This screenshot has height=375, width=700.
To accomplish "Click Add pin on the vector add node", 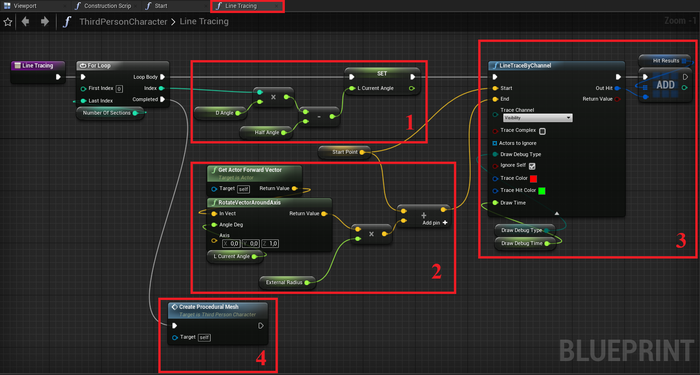I will 435,223.
